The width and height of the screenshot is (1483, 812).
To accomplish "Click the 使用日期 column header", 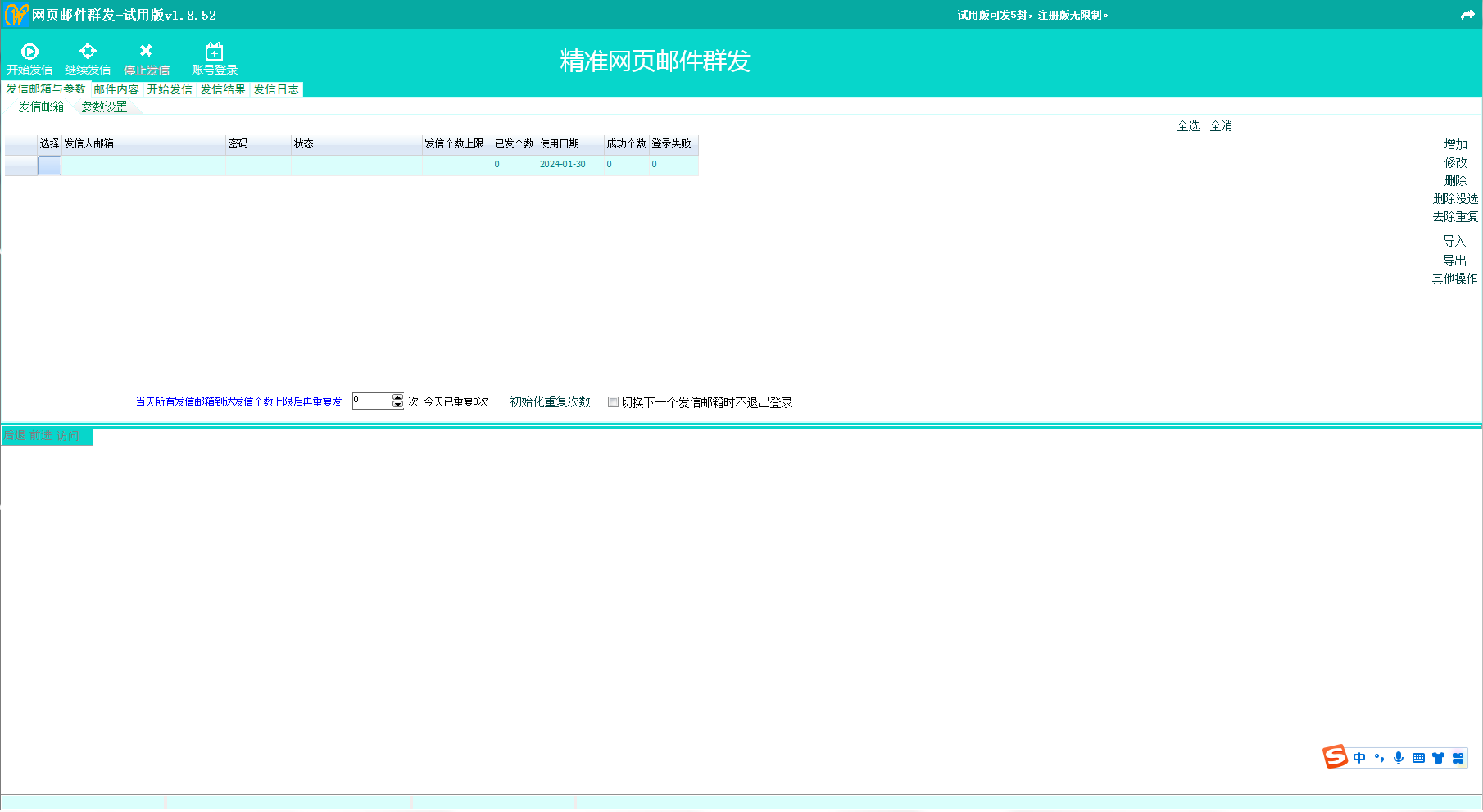I will 570,143.
